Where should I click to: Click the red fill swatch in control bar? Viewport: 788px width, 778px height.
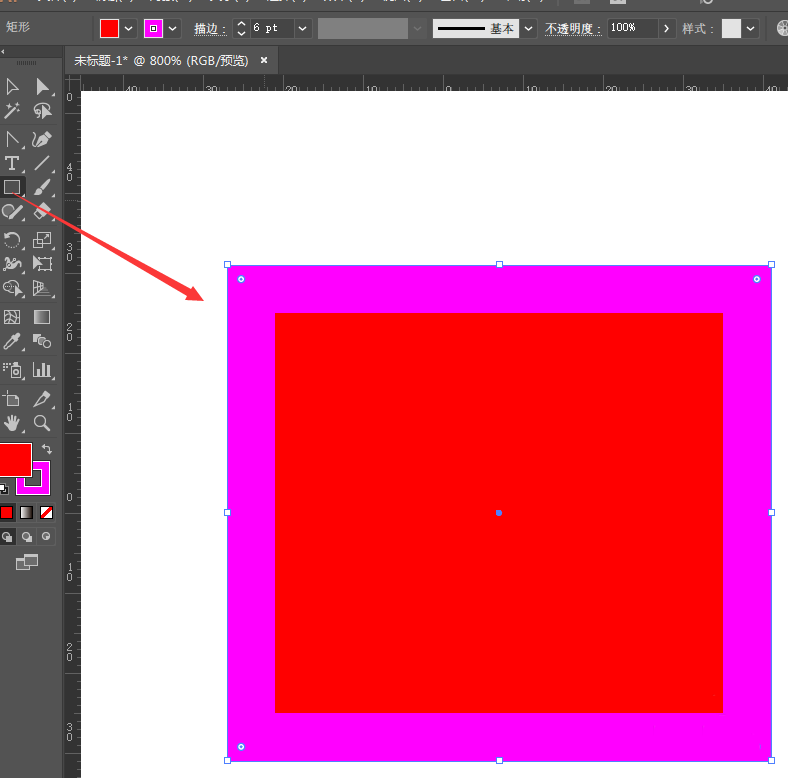pyautogui.click(x=109, y=29)
